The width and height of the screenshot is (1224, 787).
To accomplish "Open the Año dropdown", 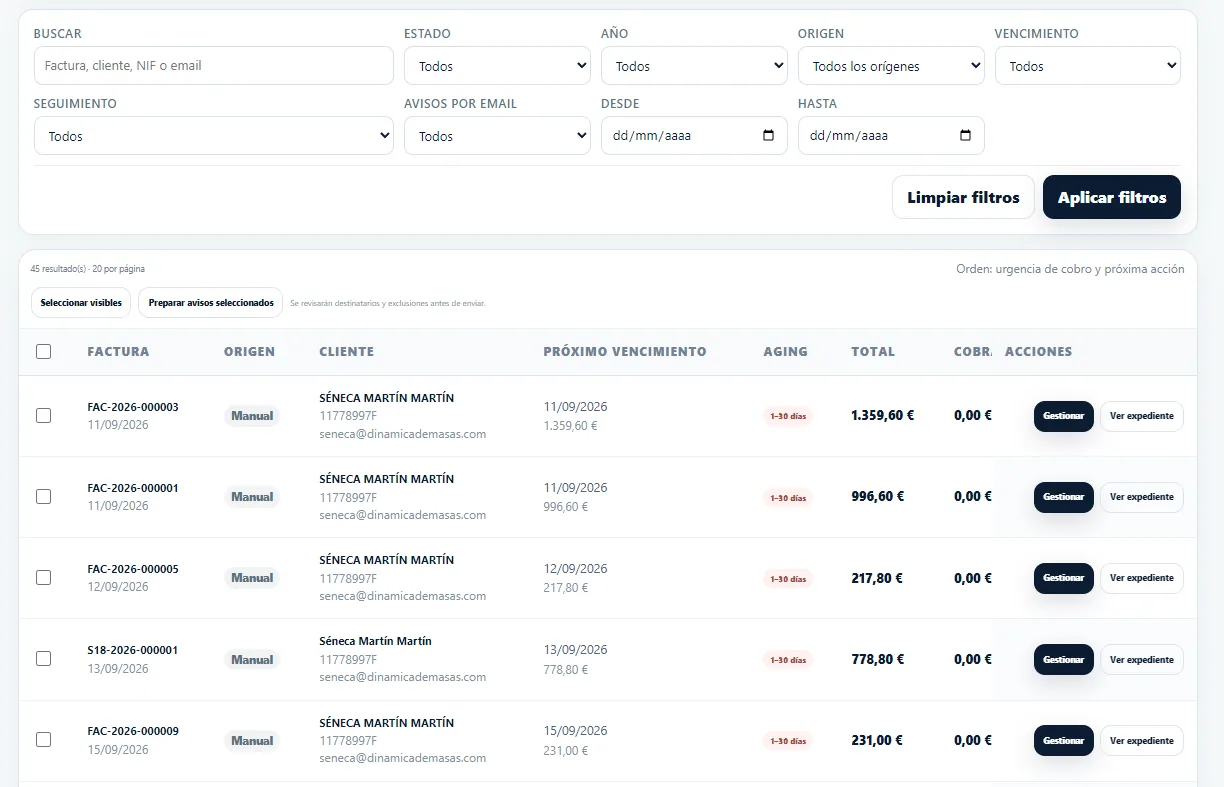I will (694, 66).
